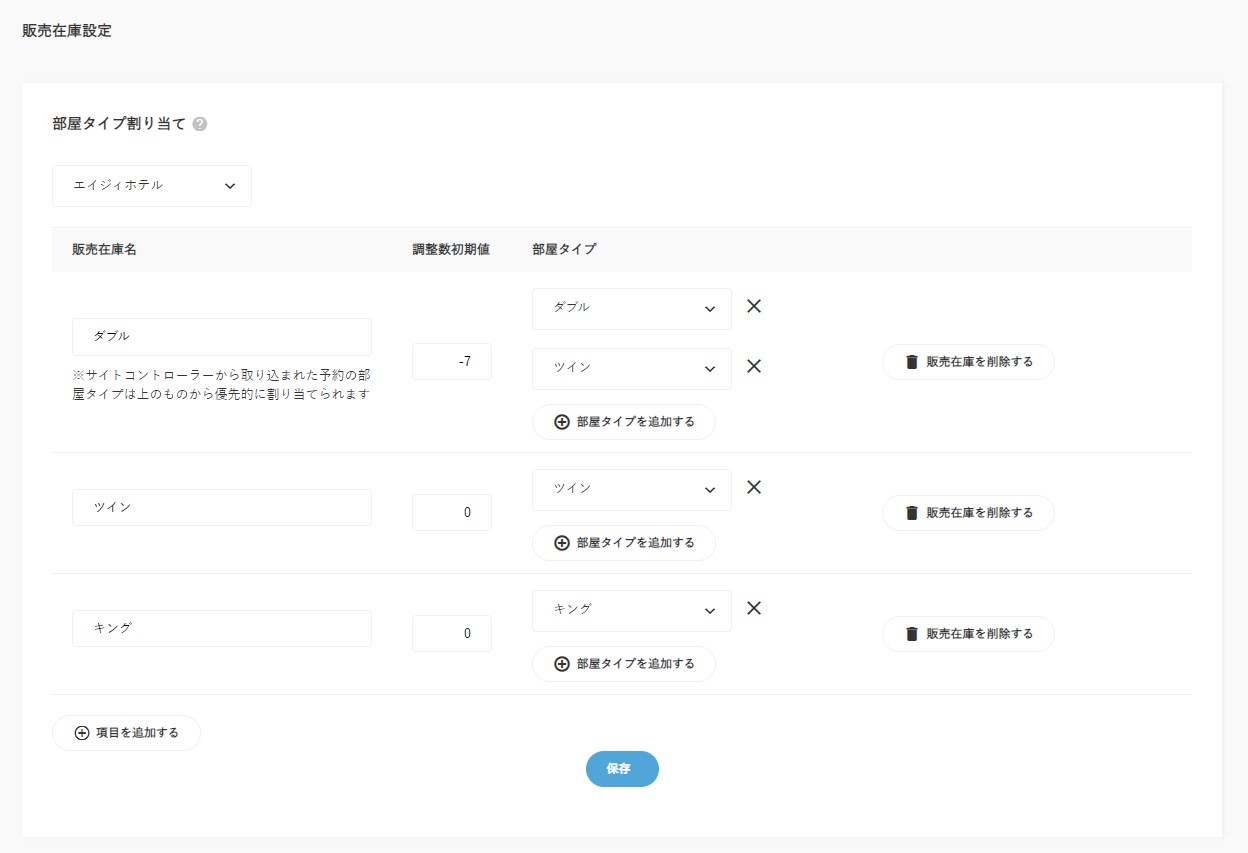The height and width of the screenshot is (853, 1248).
Task: Open the キング room type dropdown
Action: click(x=631, y=611)
